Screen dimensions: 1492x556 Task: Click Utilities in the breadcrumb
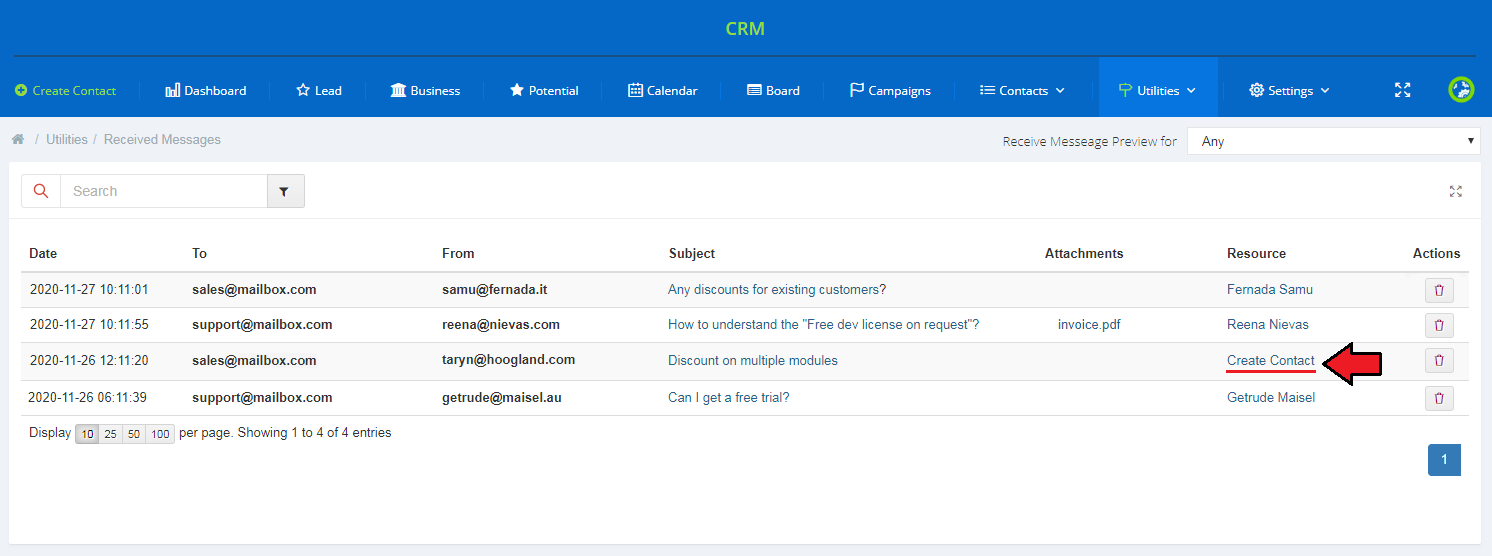tap(67, 139)
